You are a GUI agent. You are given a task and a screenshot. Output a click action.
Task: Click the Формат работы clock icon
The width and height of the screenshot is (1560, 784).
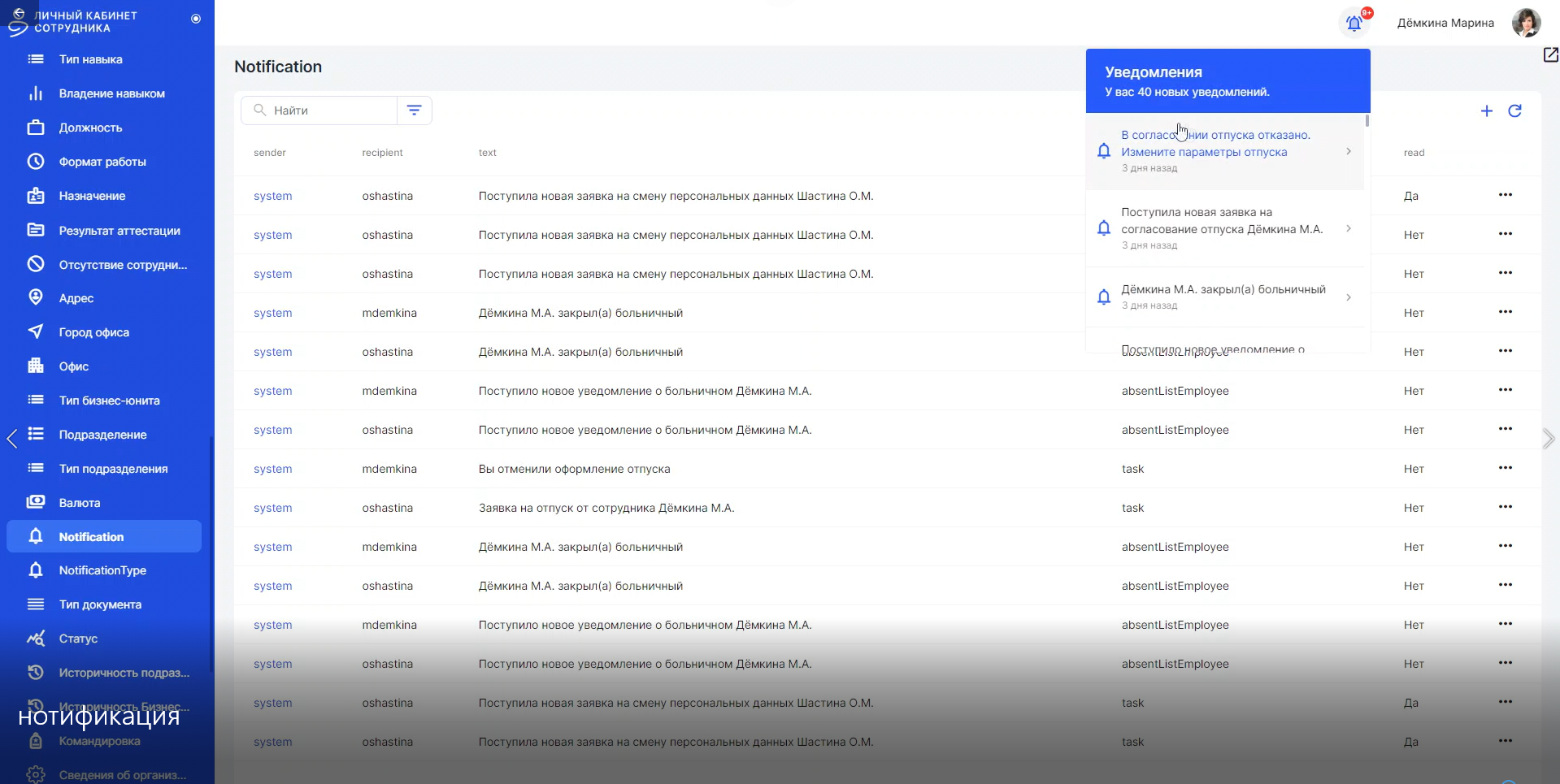pos(36,162)
